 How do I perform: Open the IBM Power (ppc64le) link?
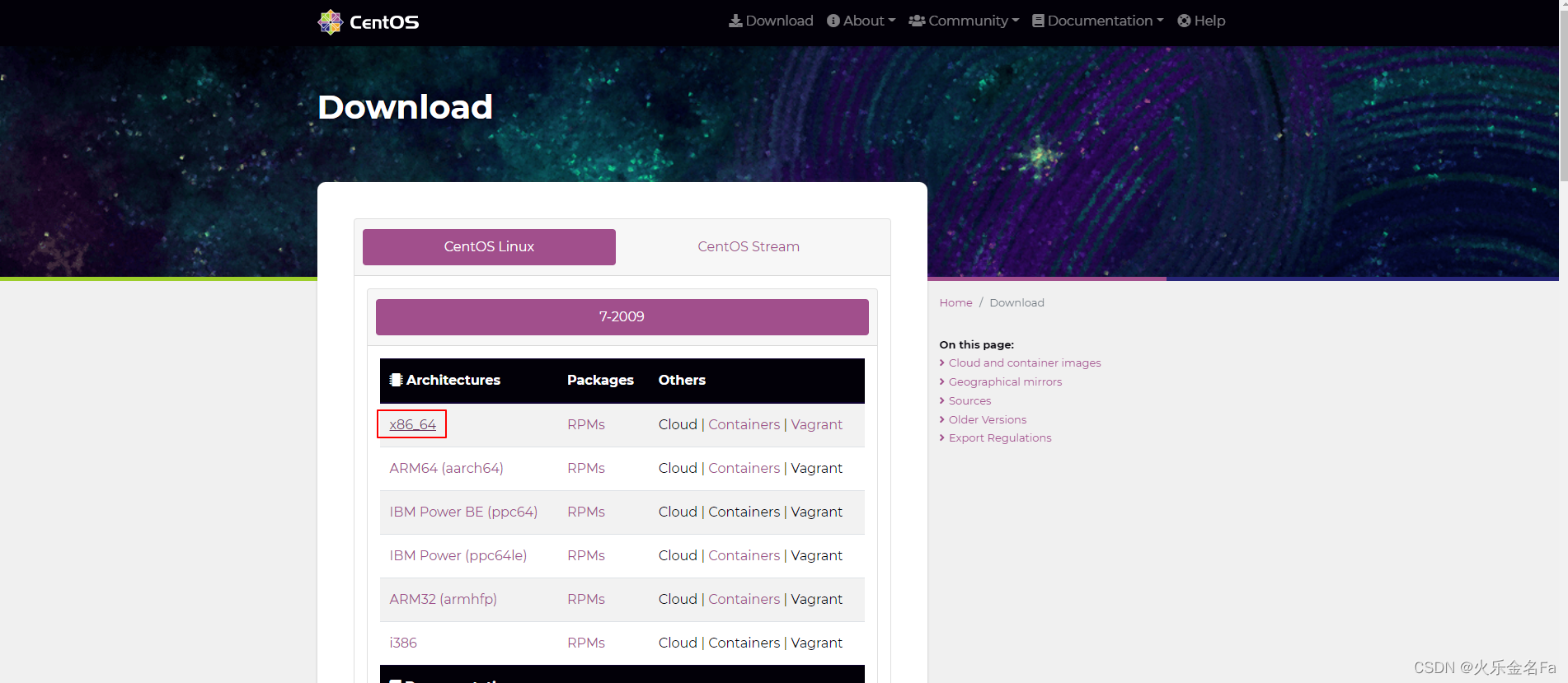pos(458,555)
